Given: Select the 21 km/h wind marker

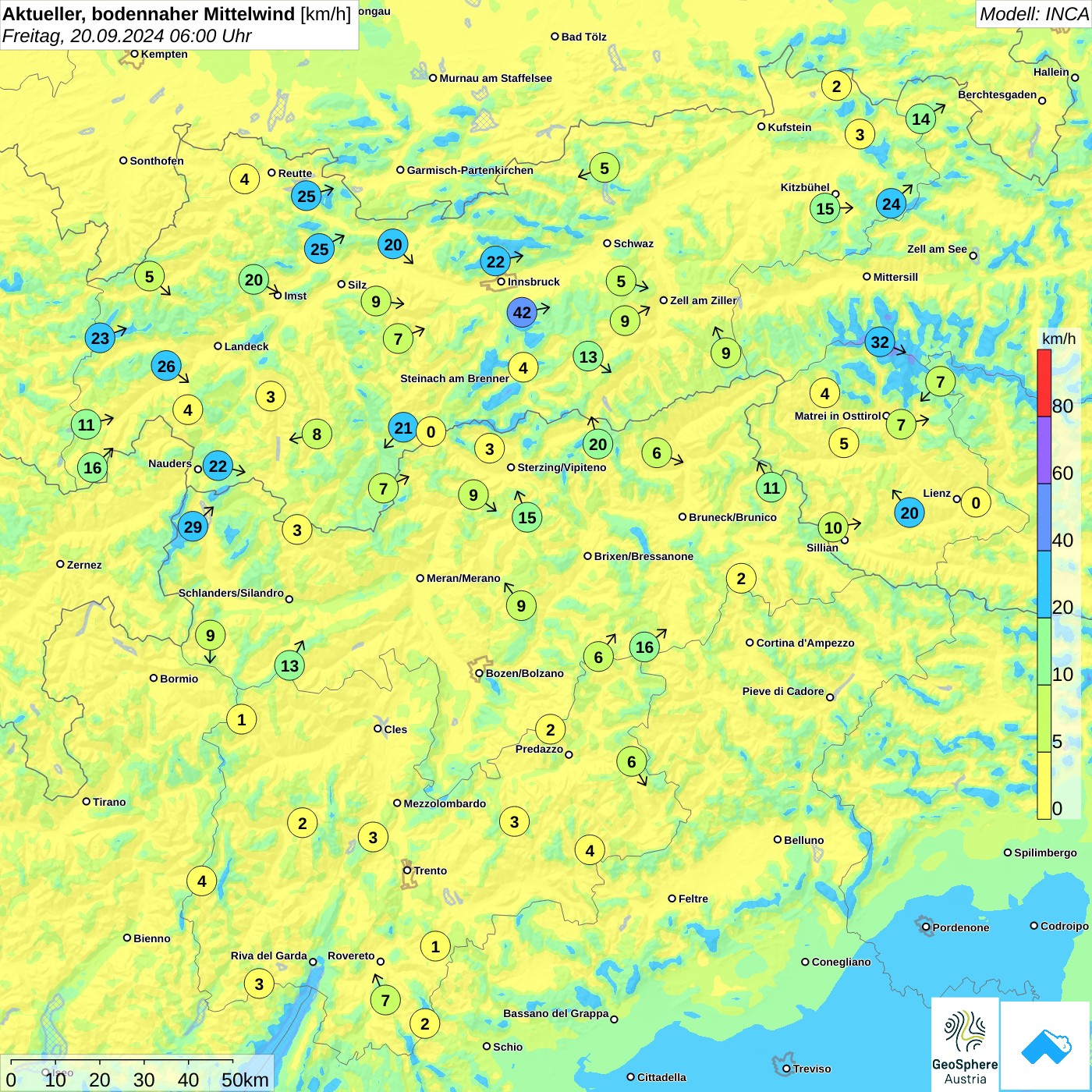Looking at the screenshot, I should coord(402,427).
